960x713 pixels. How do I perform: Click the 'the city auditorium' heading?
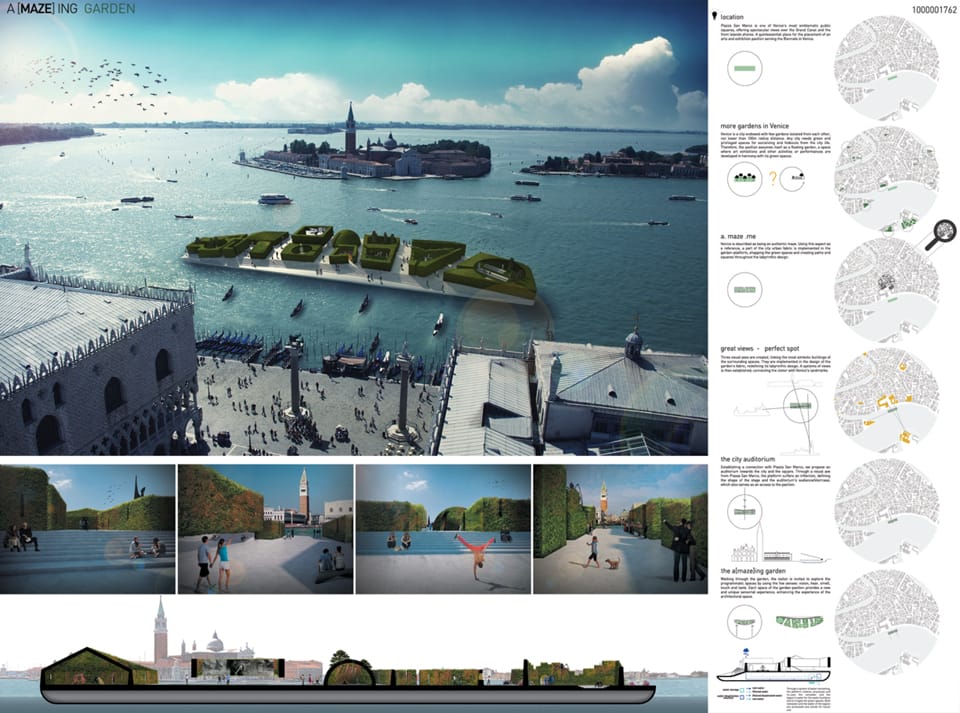(747, 459)
